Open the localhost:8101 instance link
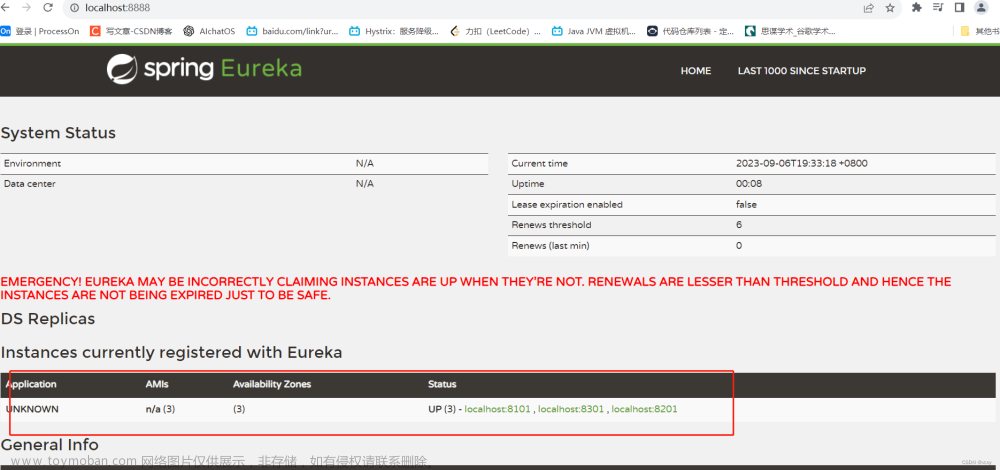The height and width of the screenshot is (470, 1000). click(x=497, y=409)
